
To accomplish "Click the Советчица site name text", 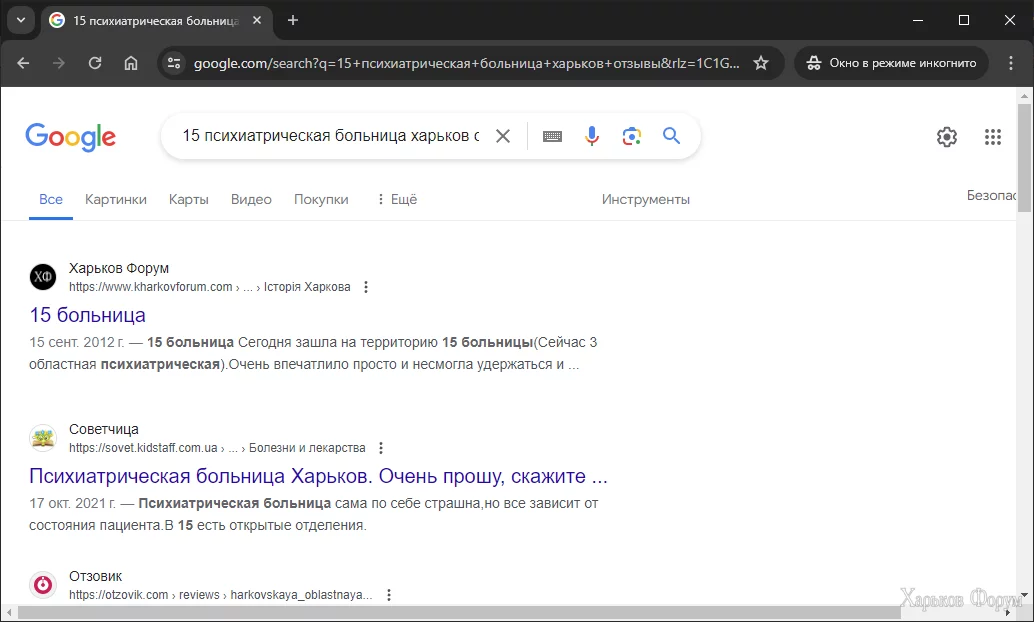I will click(x=104, y=429).
